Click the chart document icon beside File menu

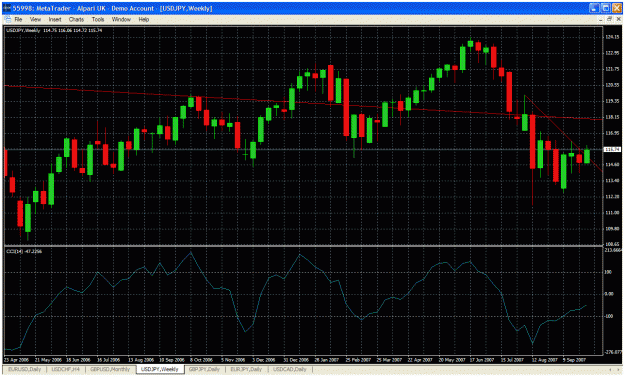(7, 19)
